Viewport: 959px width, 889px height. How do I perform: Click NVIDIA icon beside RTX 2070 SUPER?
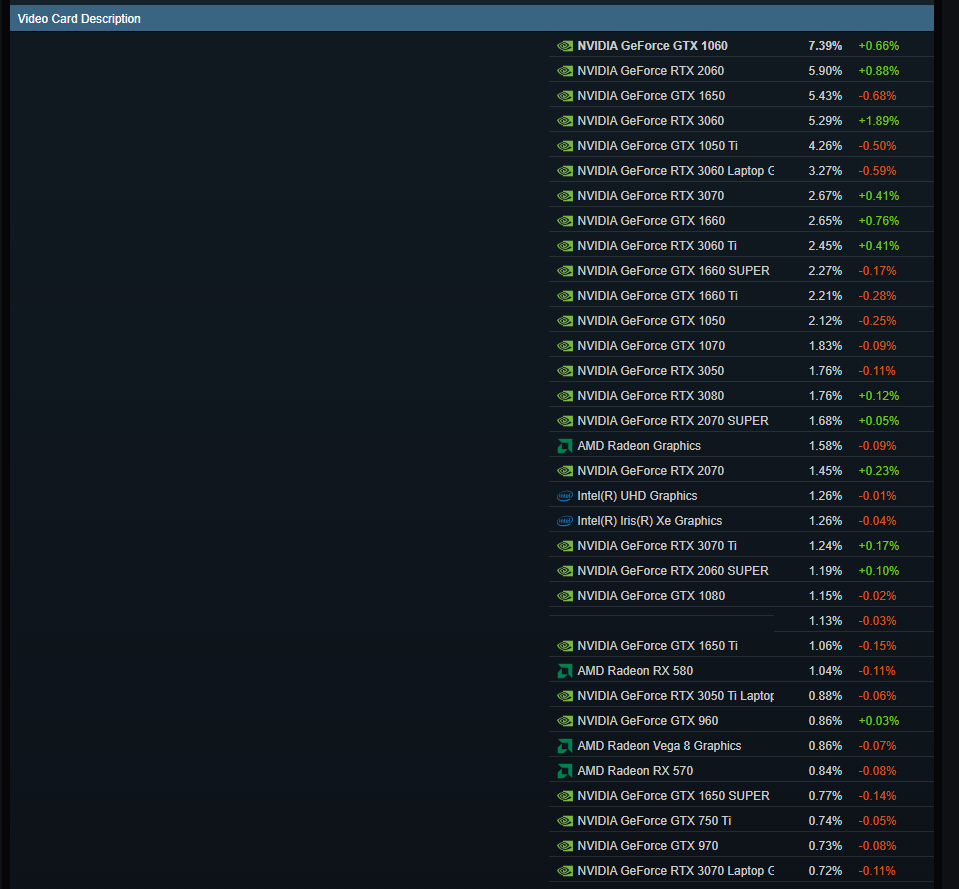pyautogui.click(x=565, y=421)
